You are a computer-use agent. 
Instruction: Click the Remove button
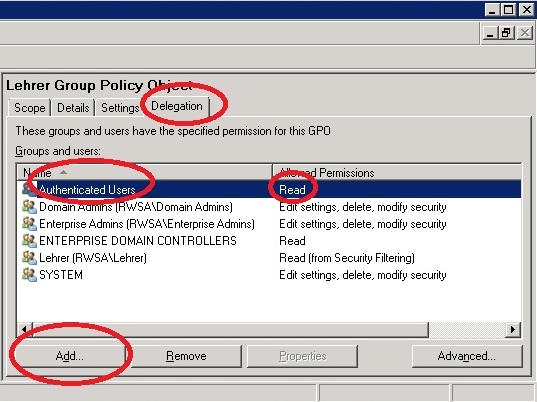[x=186, y=356]
